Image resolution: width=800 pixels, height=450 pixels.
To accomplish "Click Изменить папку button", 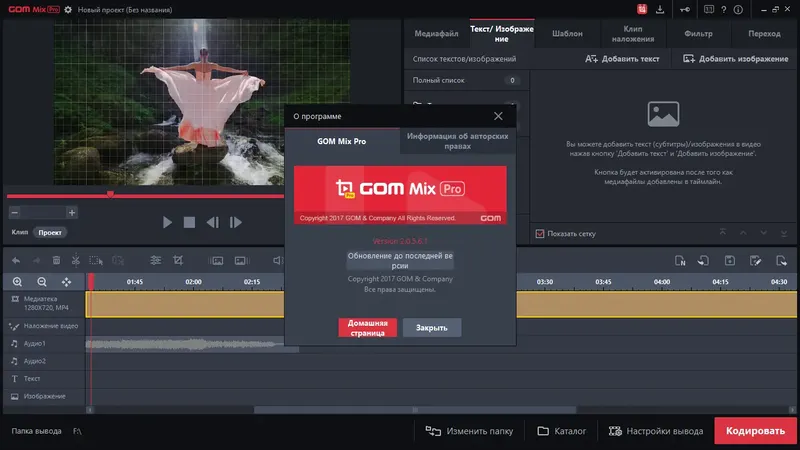I will click(469, 431).
